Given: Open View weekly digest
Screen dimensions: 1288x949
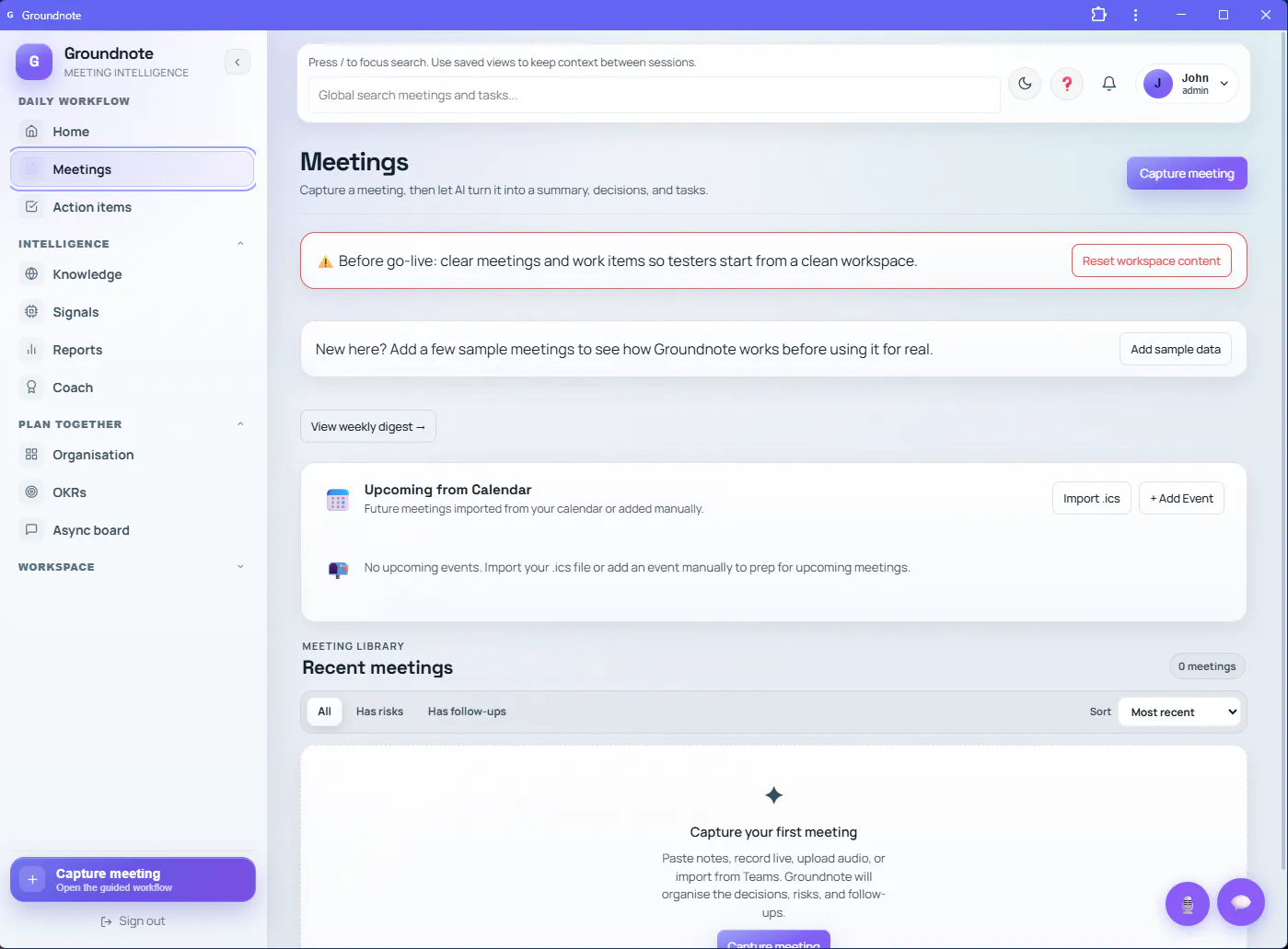Looking at the screenshot, I should (368, 426).
